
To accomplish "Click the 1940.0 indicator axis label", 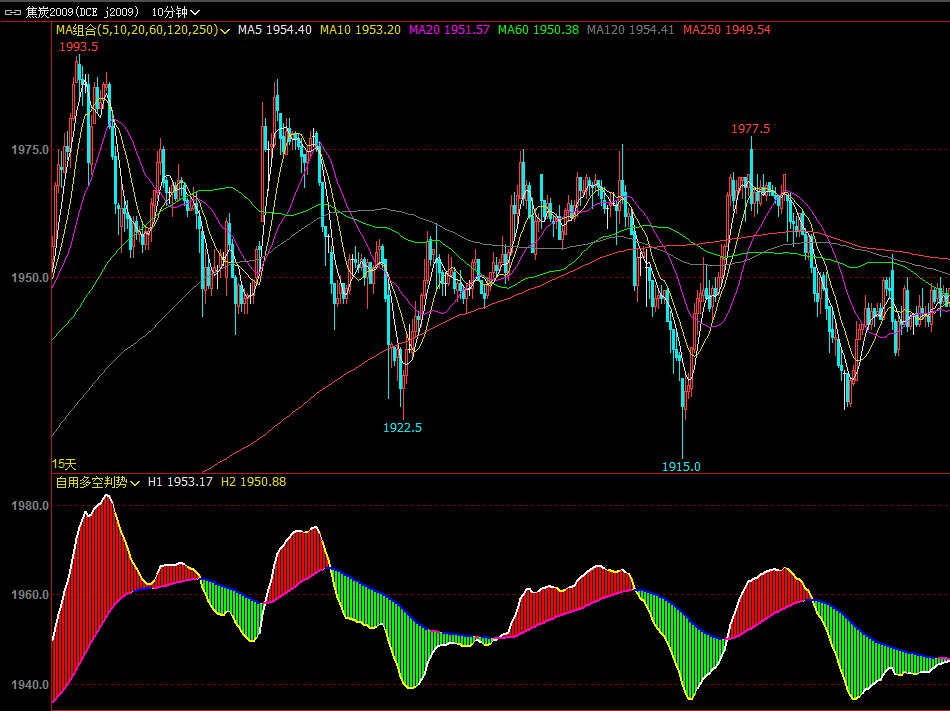I will tap(30, 684).
